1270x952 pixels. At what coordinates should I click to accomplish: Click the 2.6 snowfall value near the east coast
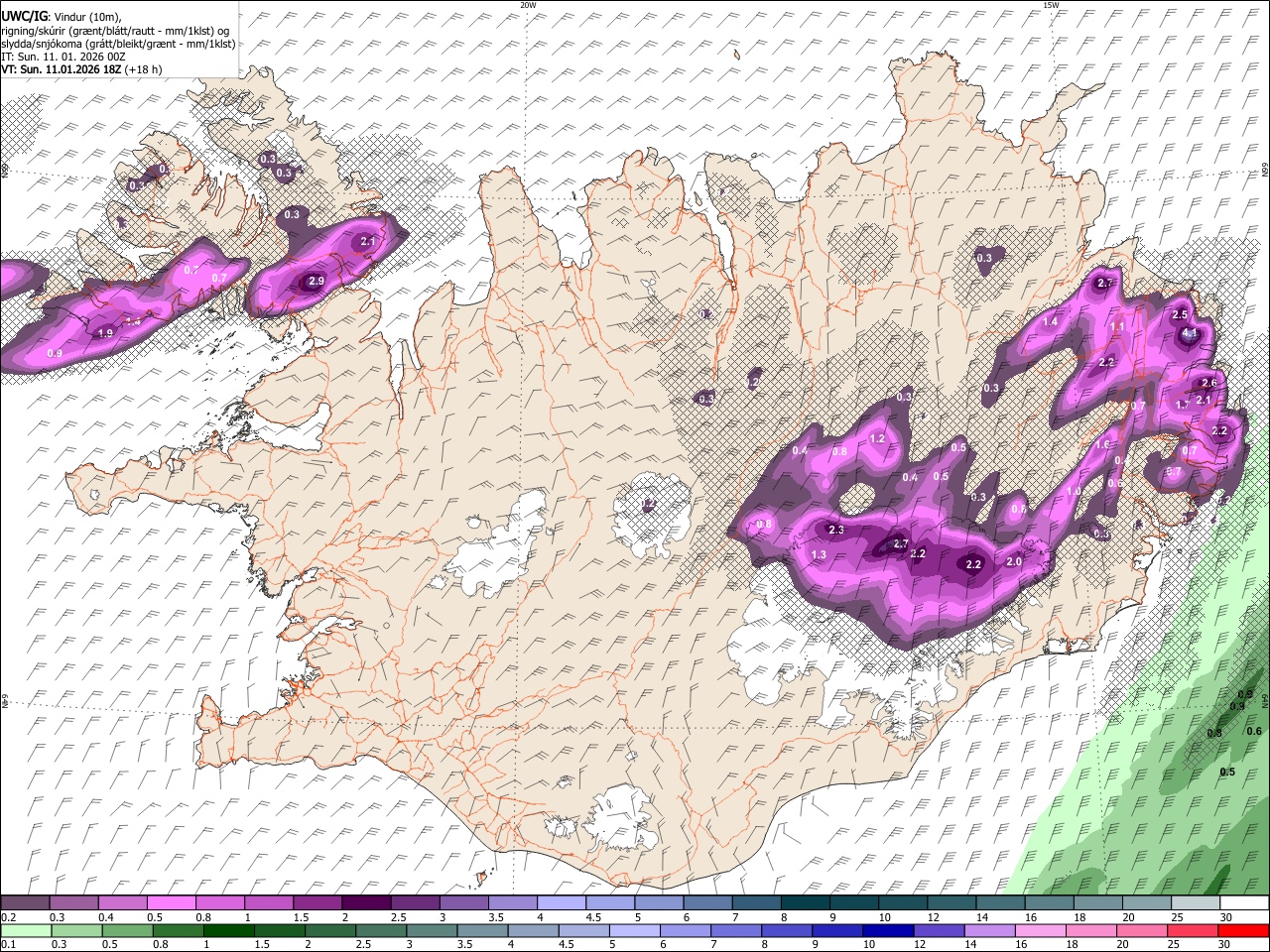click(x=1208, y=383)
